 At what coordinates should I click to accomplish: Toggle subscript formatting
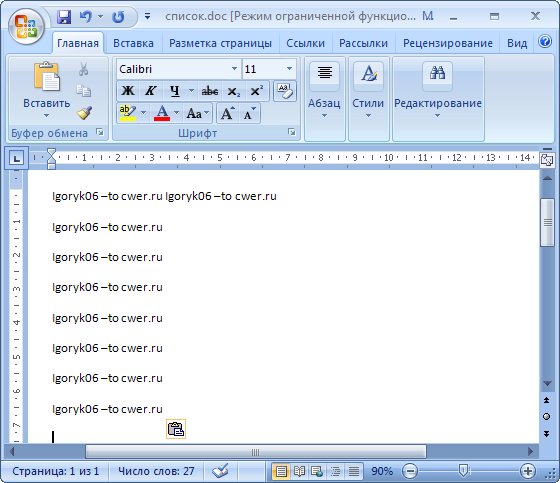(234, 91)
